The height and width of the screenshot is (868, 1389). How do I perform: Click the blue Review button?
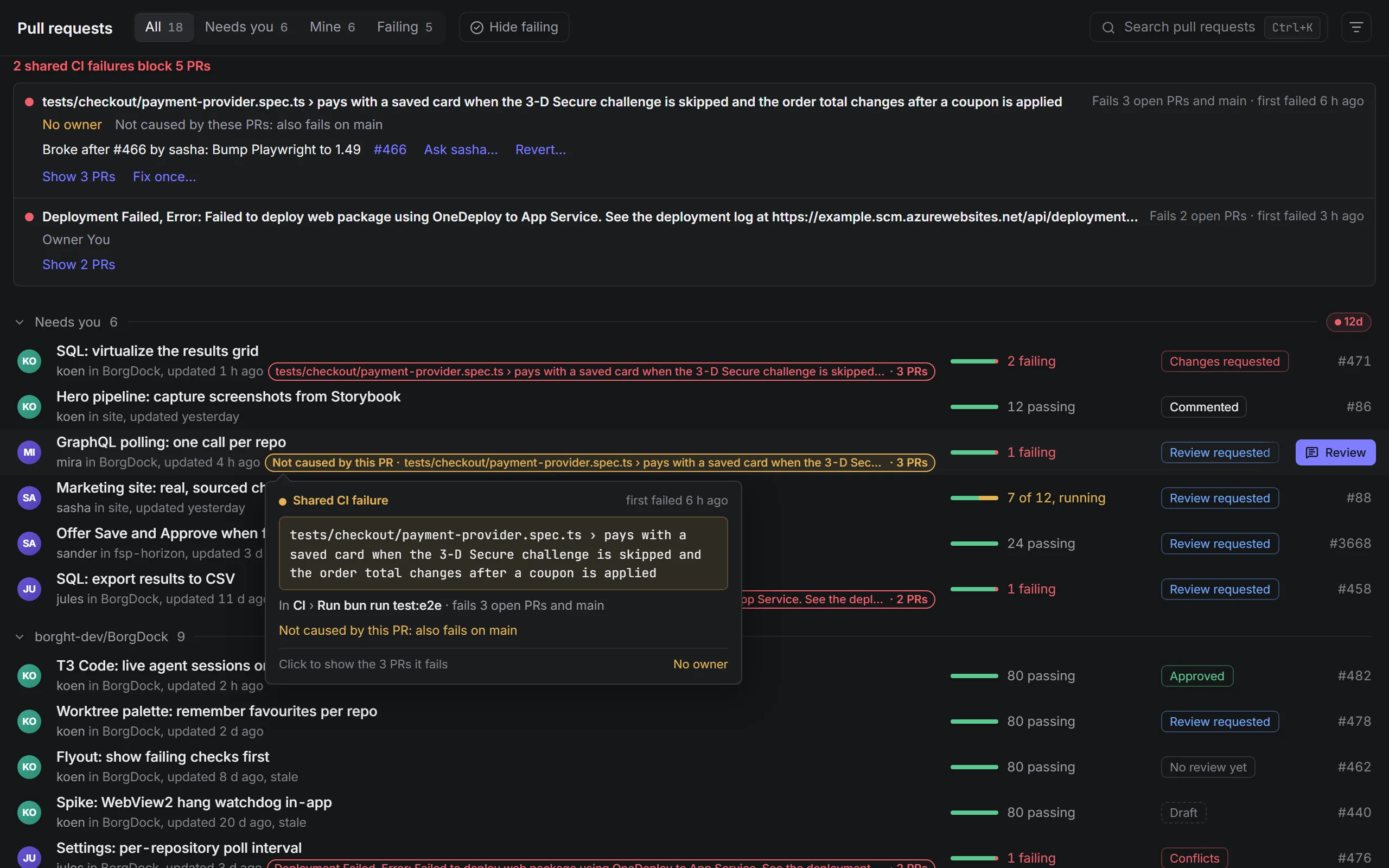(x=1335, y=452)
